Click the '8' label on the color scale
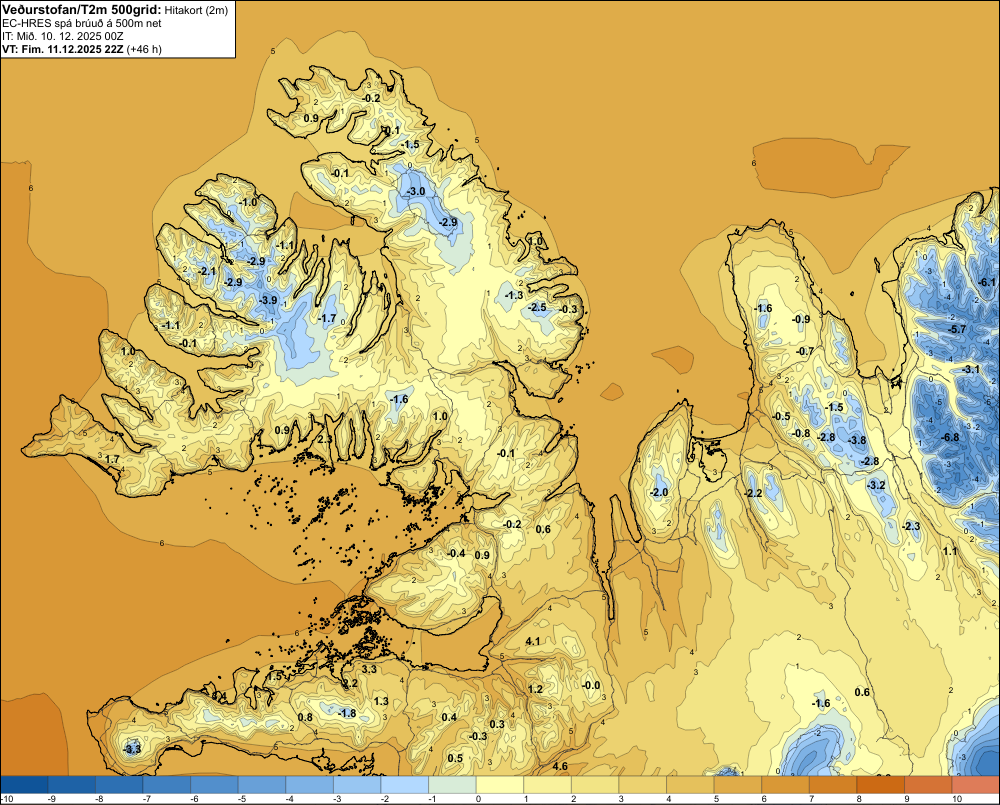The image size is (1000, 805). 859,799
